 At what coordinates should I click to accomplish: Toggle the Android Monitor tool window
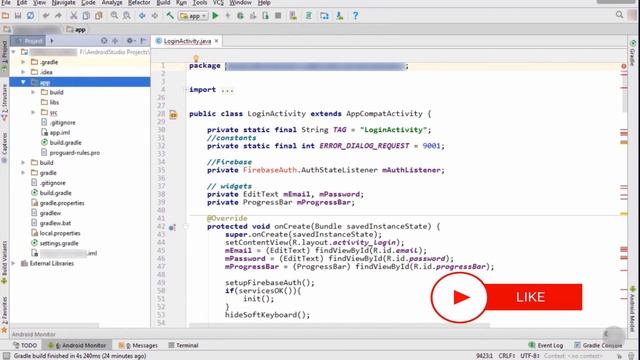78,345
